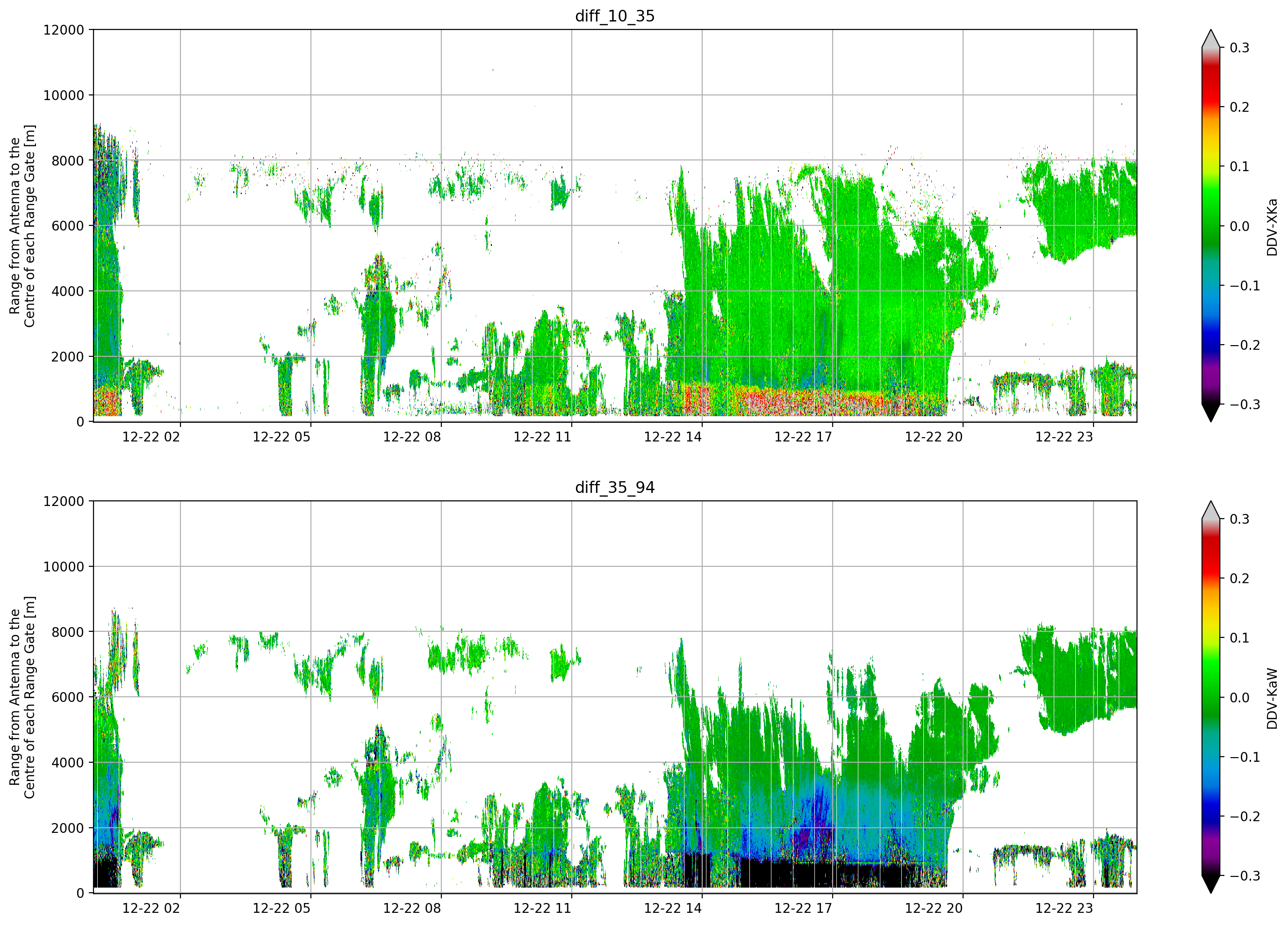
Task: Click the upper arrow of the DDV-KaW colorbar
Action: tap(1210, 511)
